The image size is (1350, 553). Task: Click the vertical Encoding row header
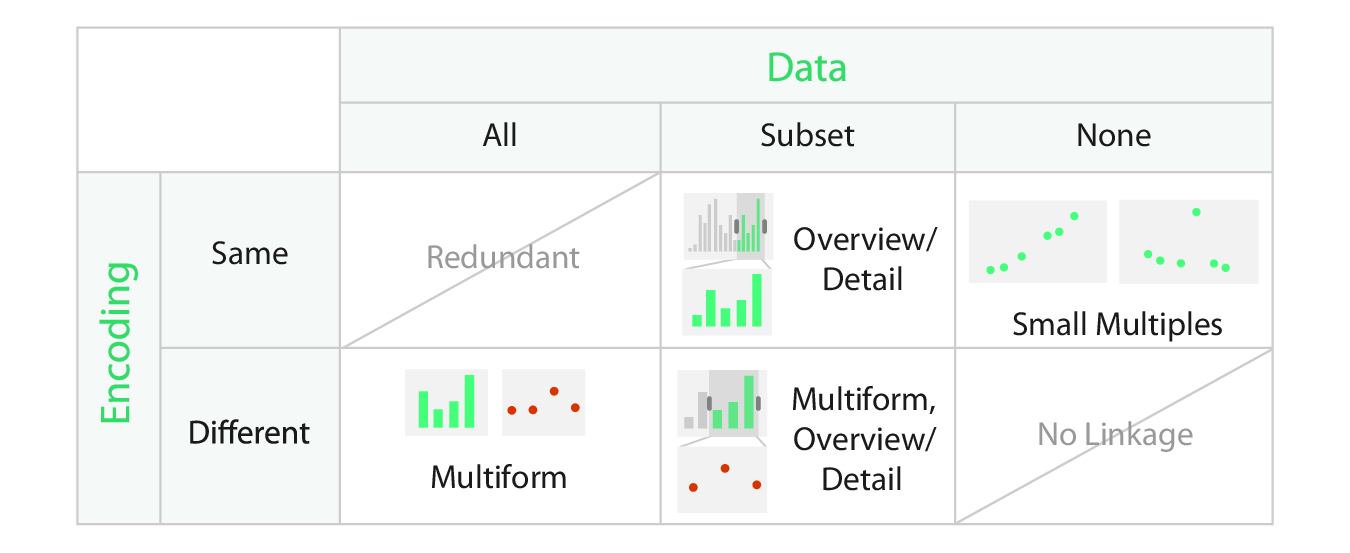click(118, 344)
